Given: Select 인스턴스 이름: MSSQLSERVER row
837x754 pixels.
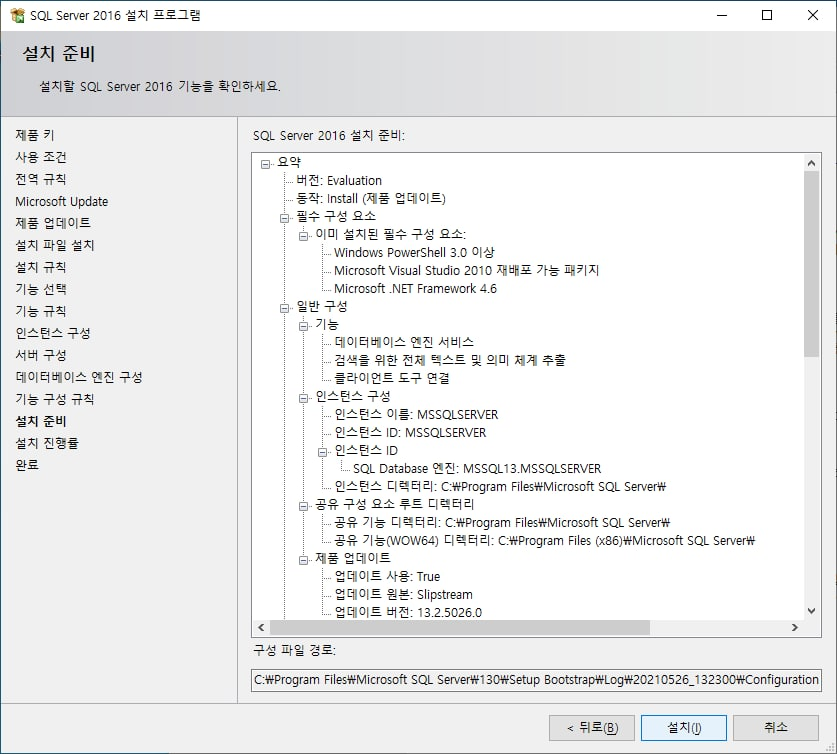Looking at the screenshot, I should (416, 415).
